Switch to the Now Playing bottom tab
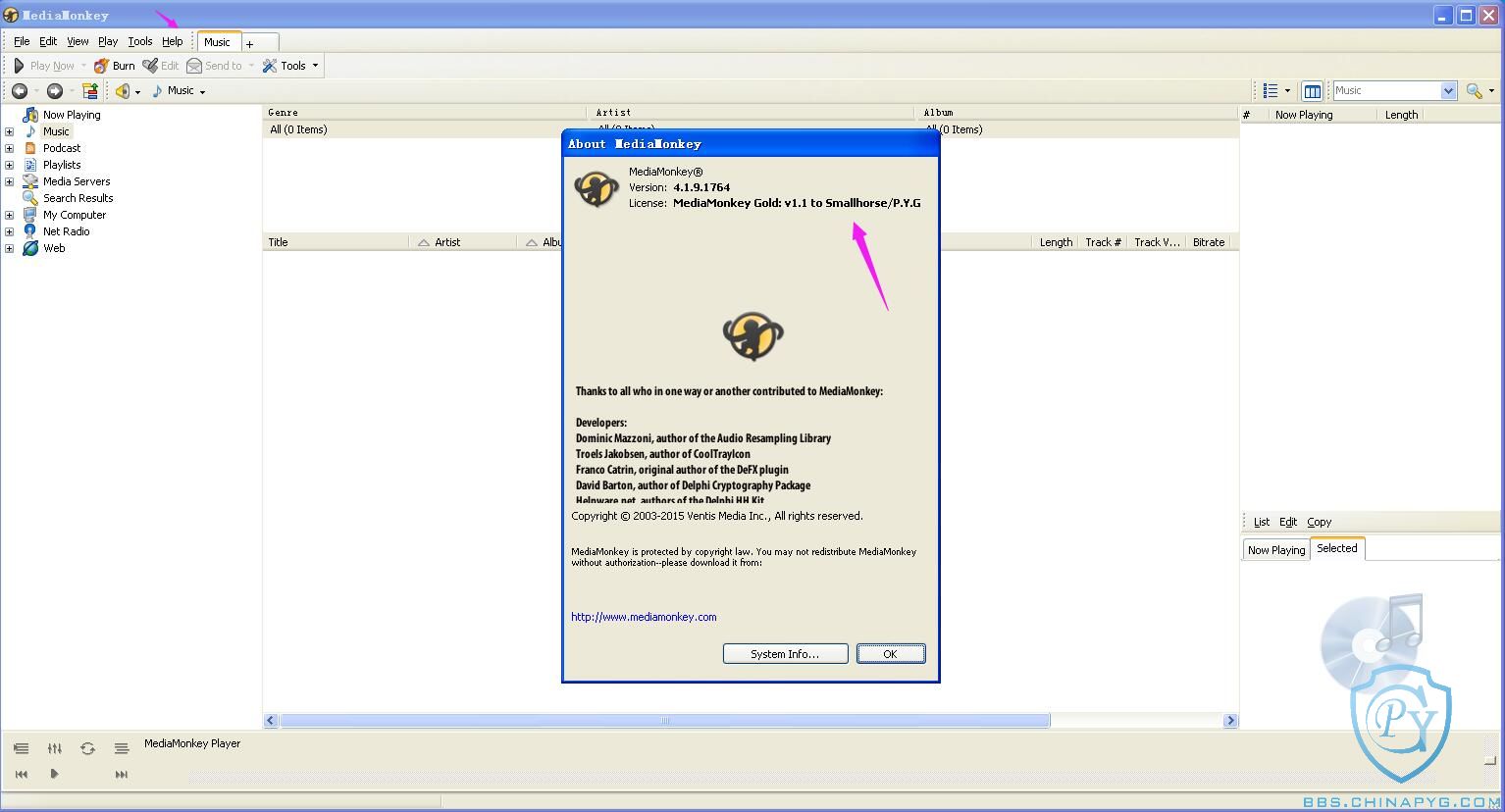1505x812 pixels. (x=1276, y=550)
